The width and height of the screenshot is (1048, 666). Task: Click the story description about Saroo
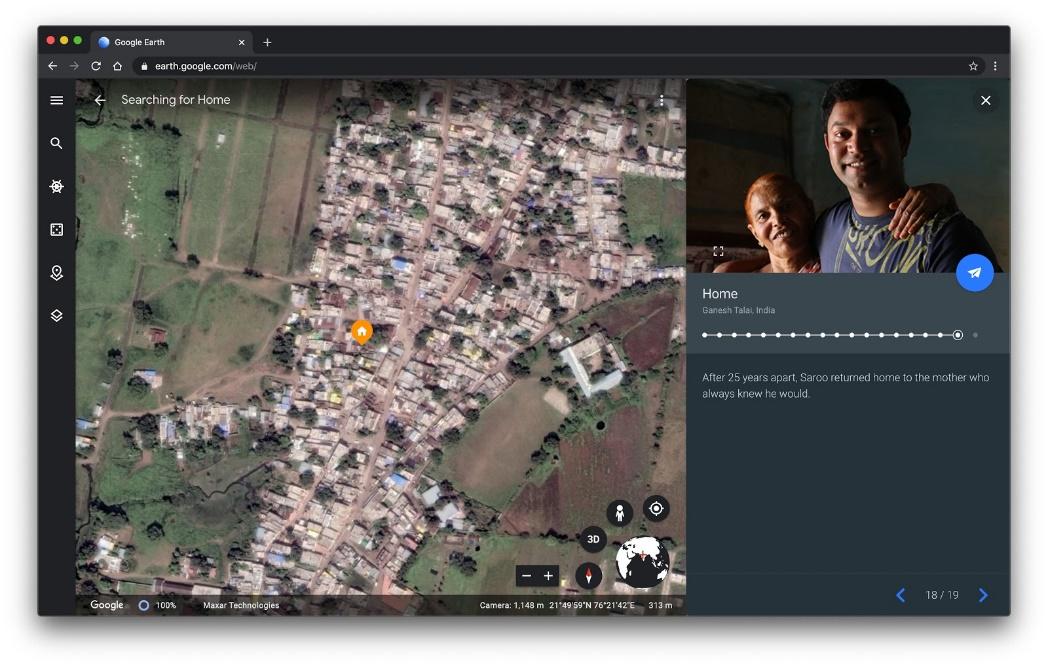pos(845,386)
